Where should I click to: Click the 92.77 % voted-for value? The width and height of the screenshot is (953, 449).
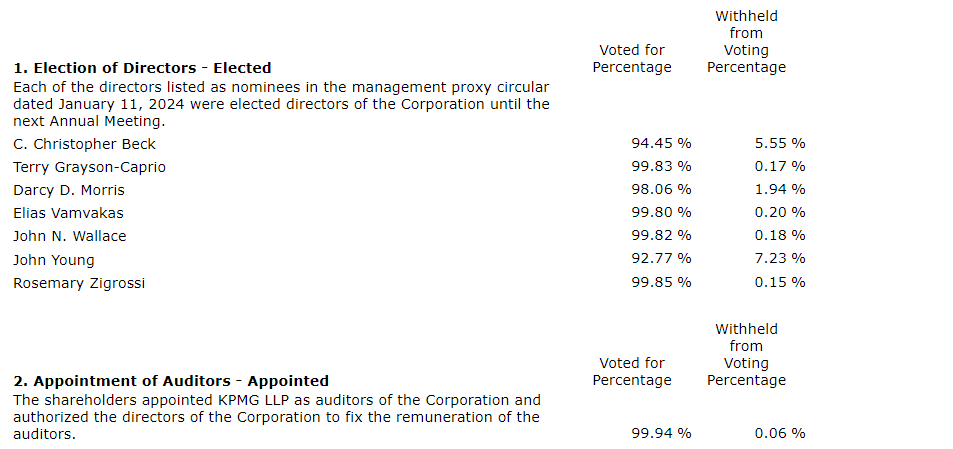[x=661, y=259]
